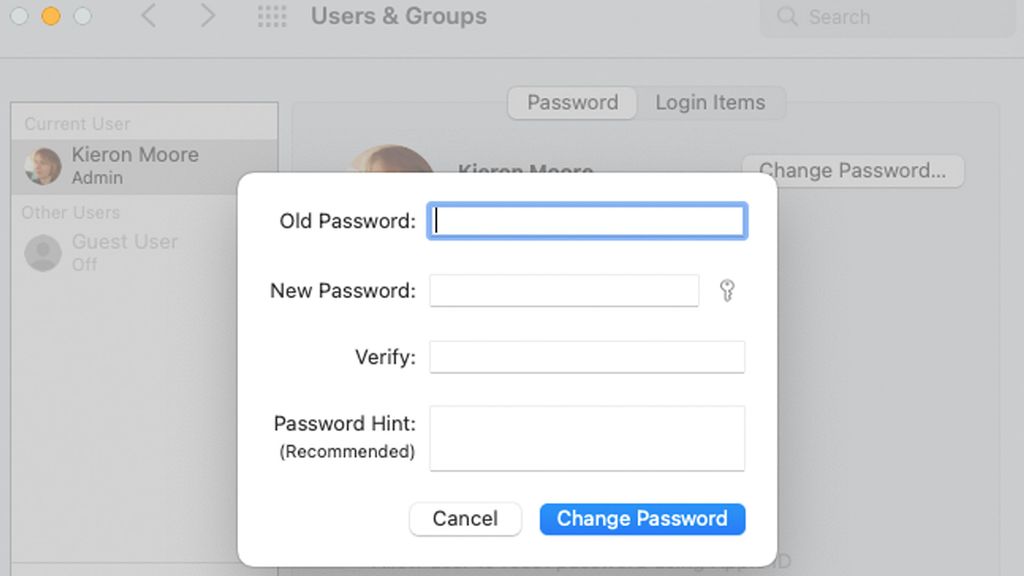Confirm with the Change Password button
The image size is (1024, 576).
(x=642, y=518)
